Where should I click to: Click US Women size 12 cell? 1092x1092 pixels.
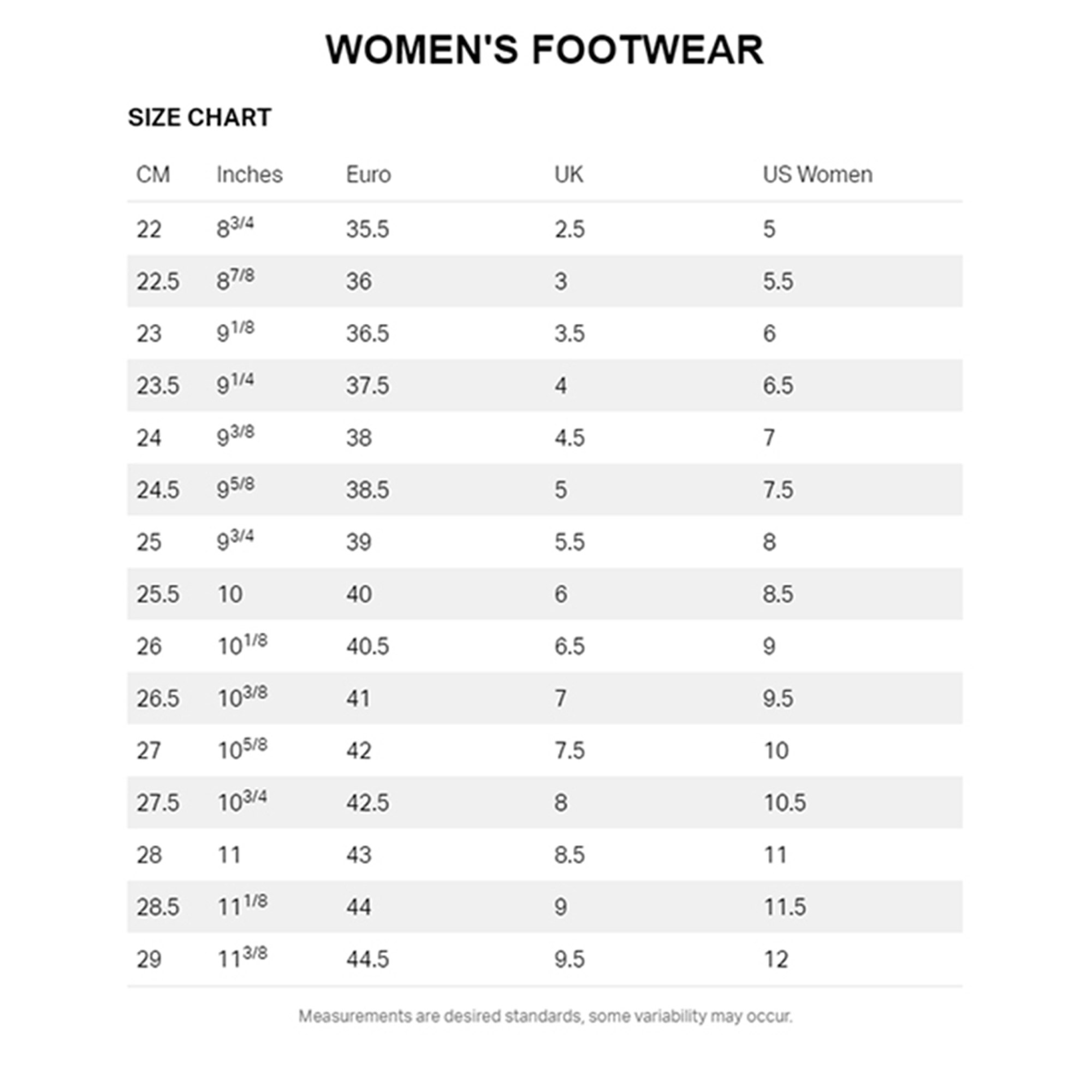tap(775, 960)
